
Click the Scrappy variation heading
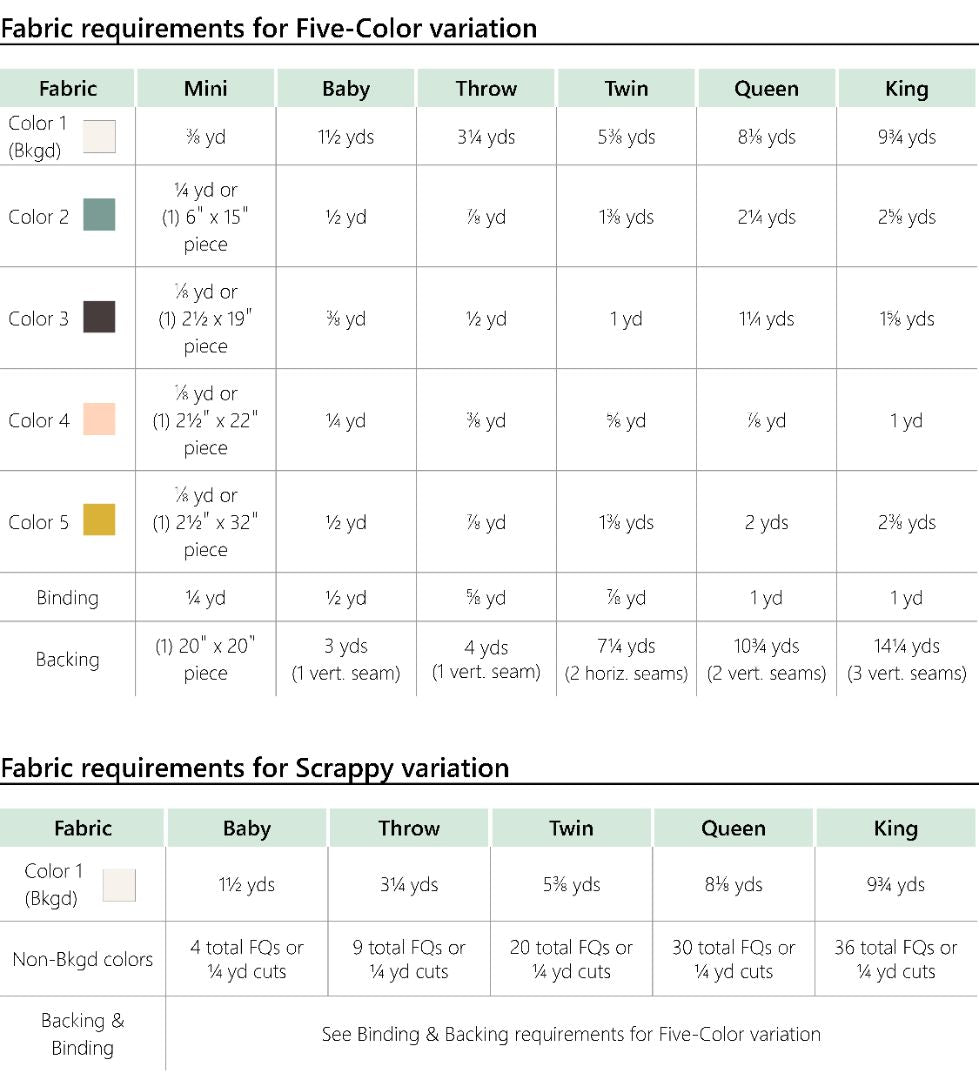click(255, 768)
